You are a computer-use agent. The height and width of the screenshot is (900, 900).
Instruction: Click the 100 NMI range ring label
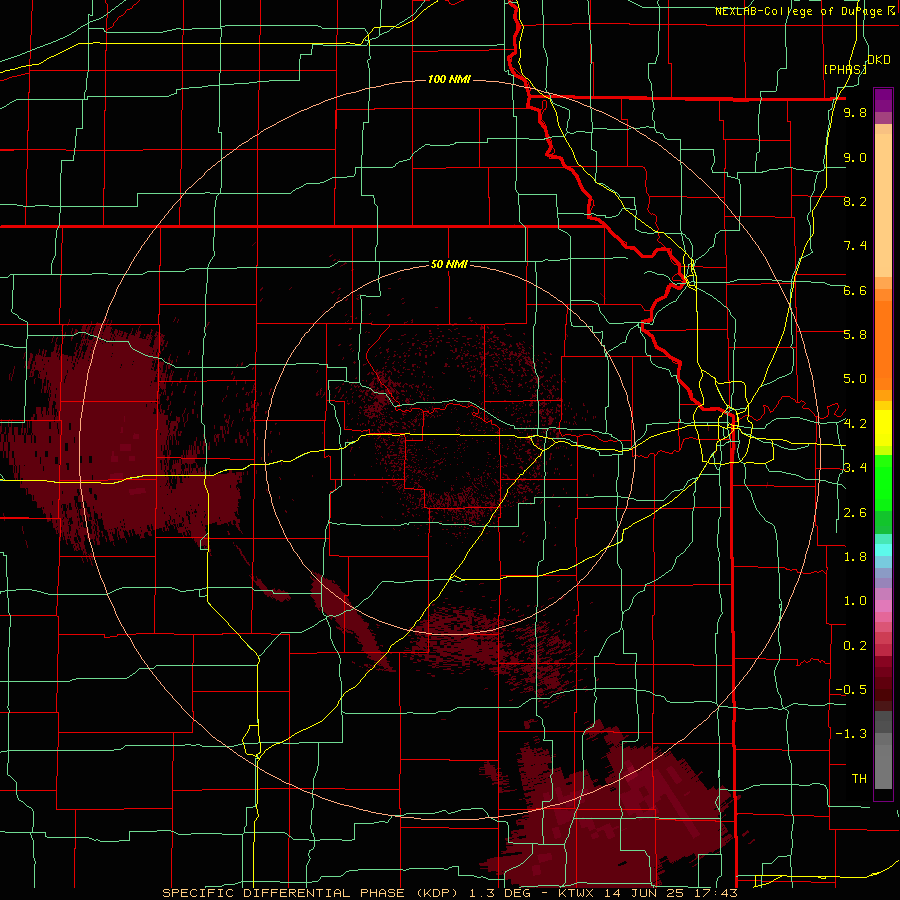coord(449,79)
